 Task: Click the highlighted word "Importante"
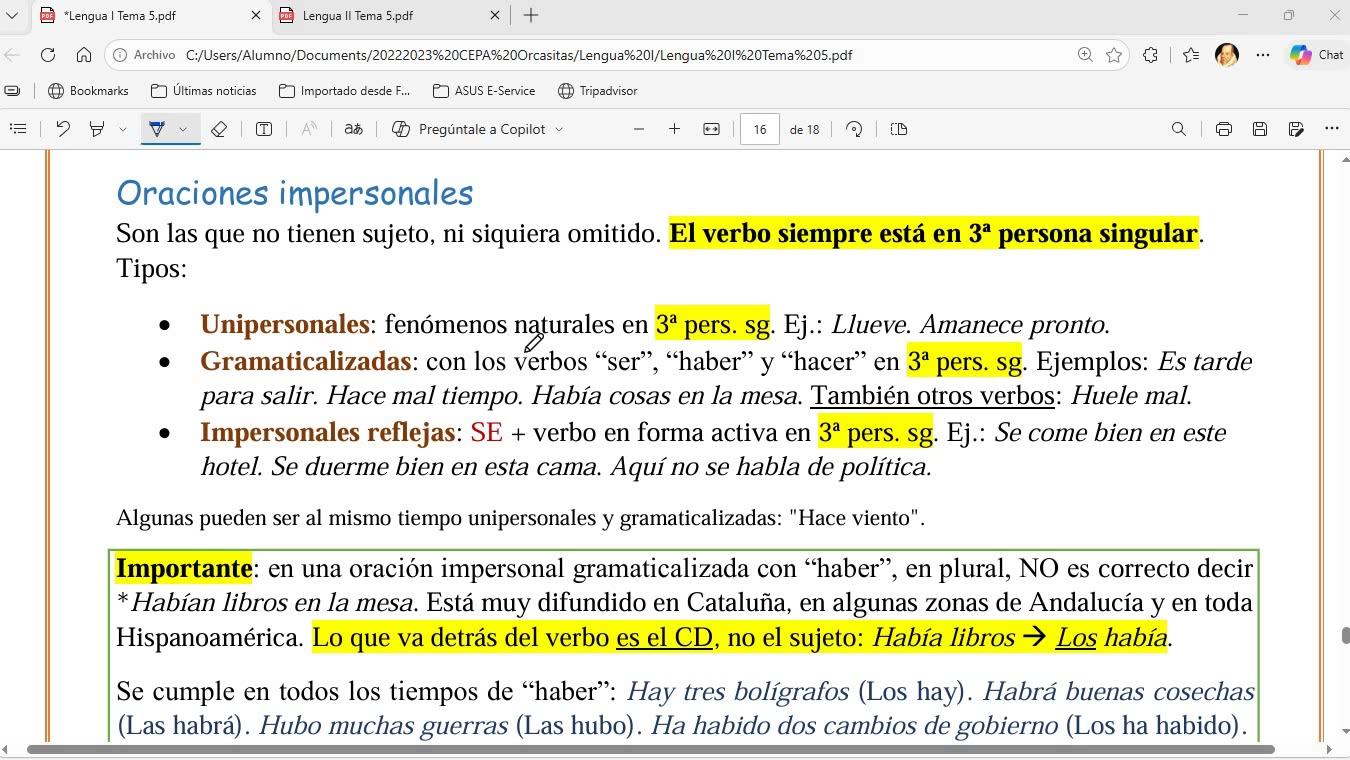(x=184, y=568)
